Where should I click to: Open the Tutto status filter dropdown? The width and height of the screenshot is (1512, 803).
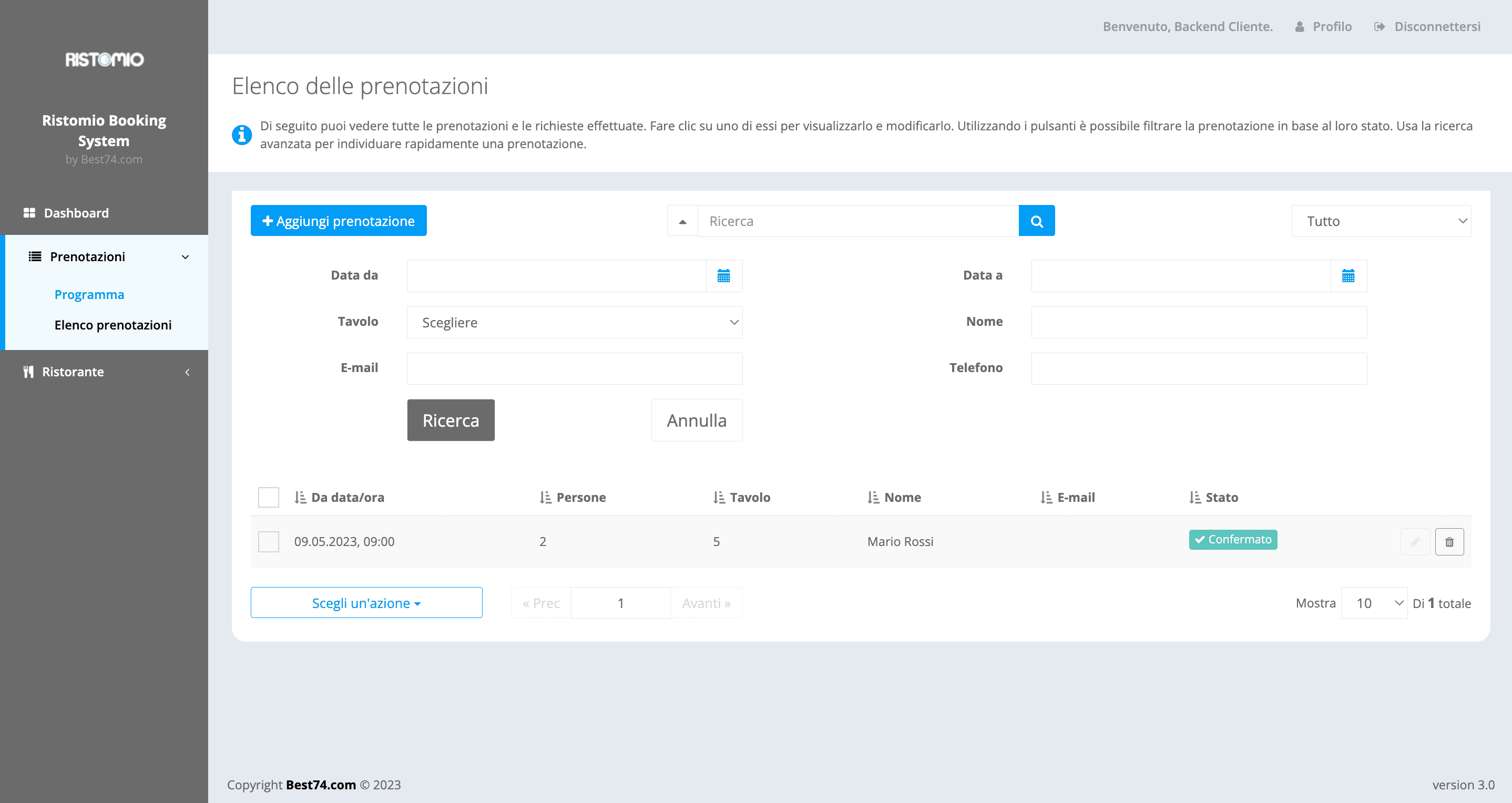(1381, 221)
